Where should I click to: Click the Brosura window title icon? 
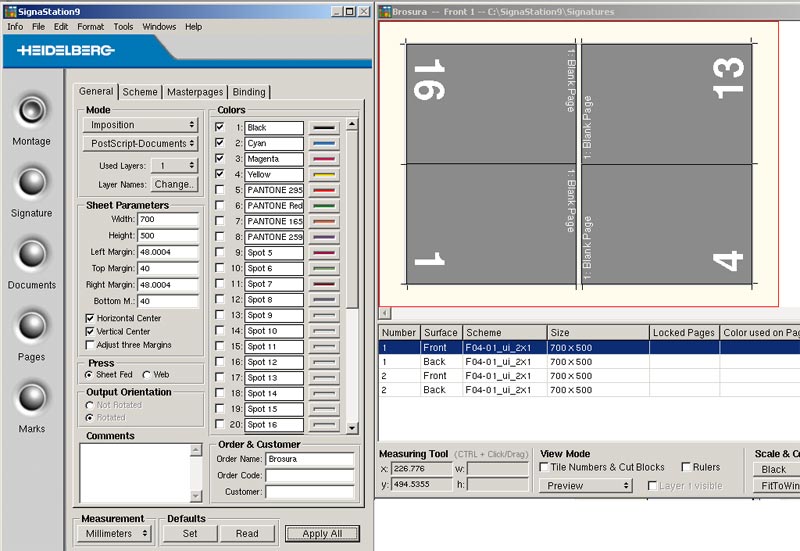pyautogui.click(x=385, y=11)
